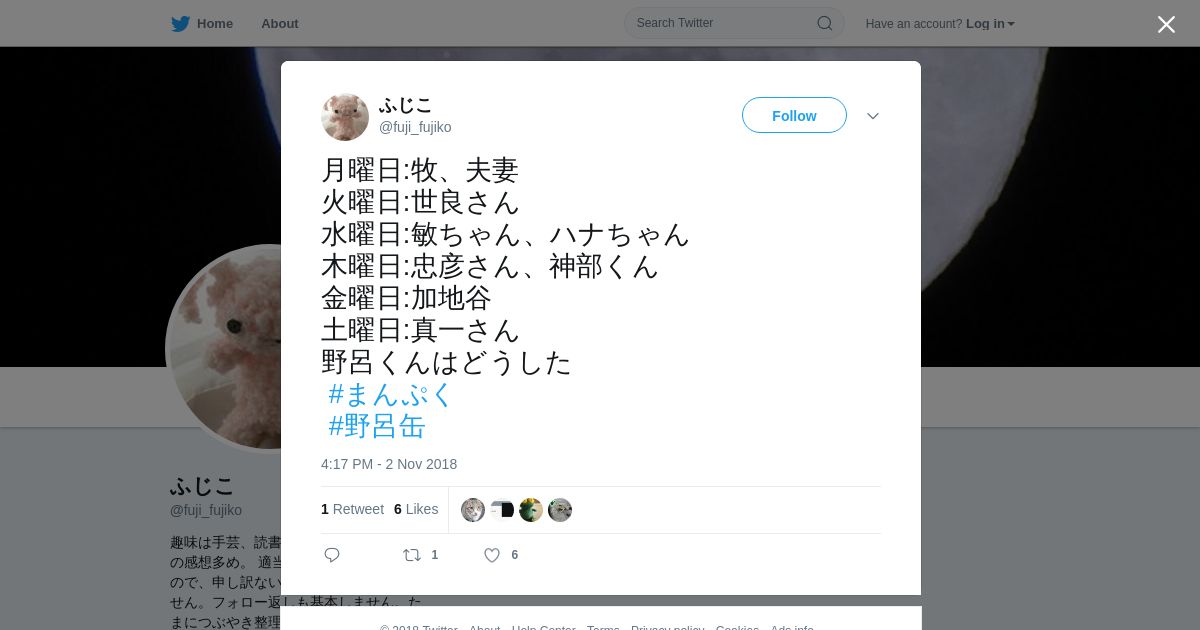View the 6 Likes list

click(416, 509)
